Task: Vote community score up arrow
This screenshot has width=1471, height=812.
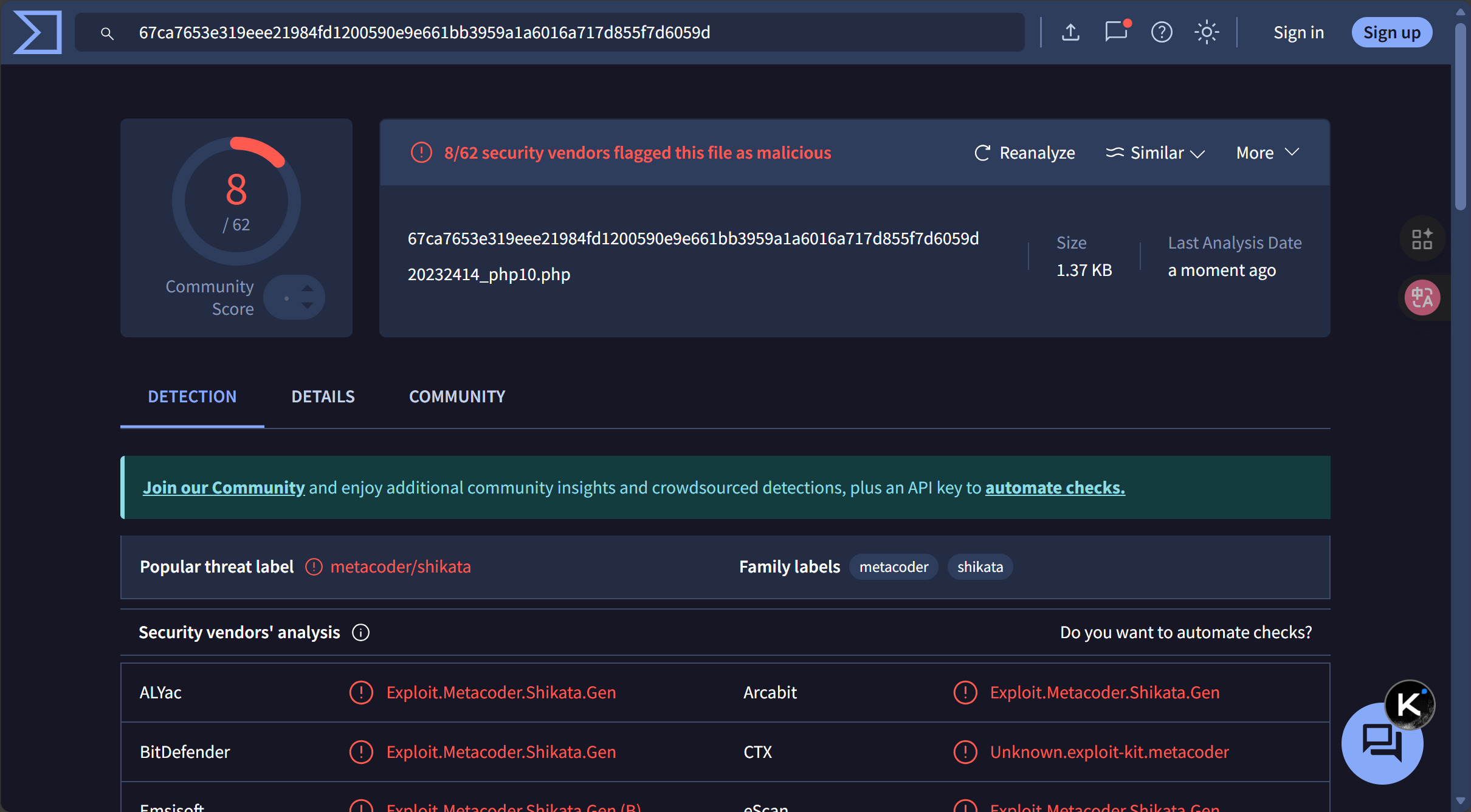Action: click(x=308, y=288)
